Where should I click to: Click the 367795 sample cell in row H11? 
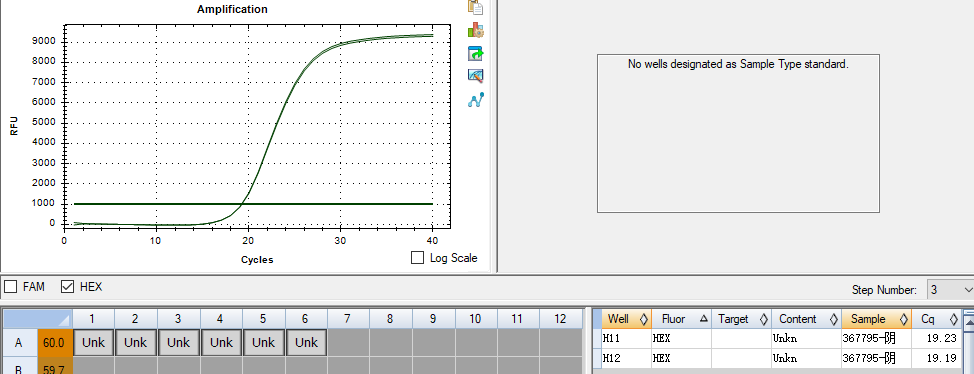click(x=876, y=339)
